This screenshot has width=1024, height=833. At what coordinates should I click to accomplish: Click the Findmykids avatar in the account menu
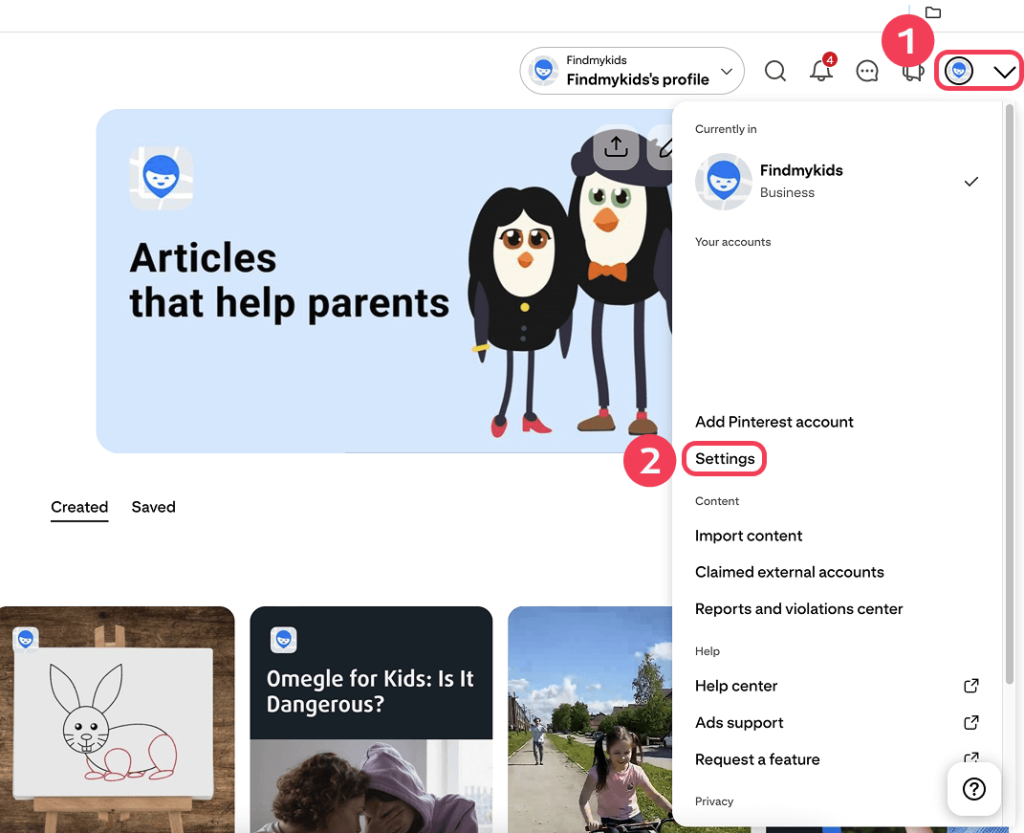click(723, 181)
